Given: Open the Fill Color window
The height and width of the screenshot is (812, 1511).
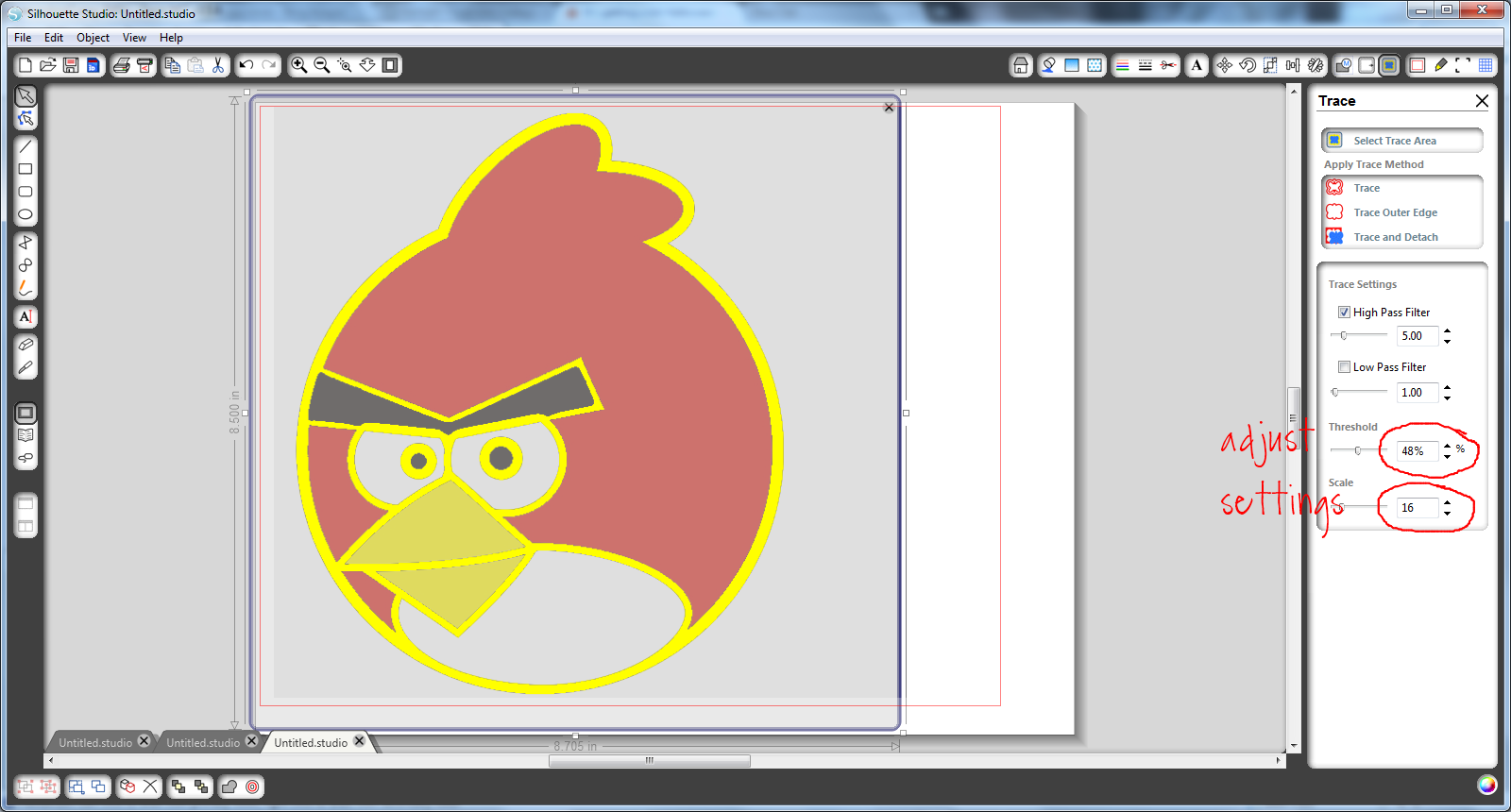Looking at the screenshot, I should [1049, 65].
